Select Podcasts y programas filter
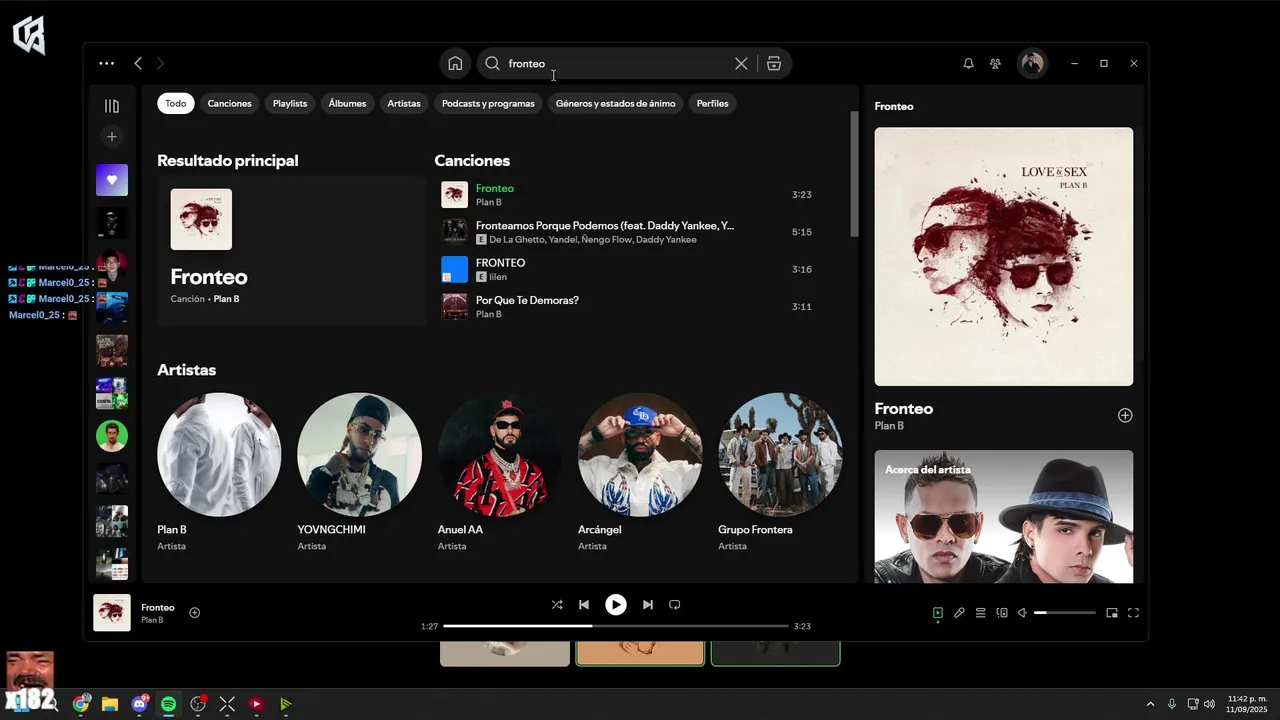This screenshot has width=1280, height=720. [488, 103]
